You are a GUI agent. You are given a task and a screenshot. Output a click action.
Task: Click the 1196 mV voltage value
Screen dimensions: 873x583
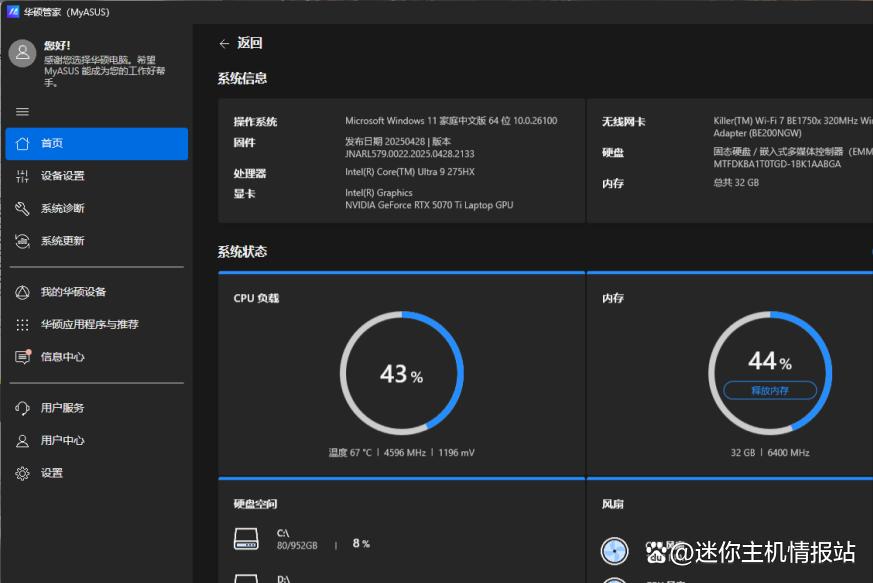point(457,453)
